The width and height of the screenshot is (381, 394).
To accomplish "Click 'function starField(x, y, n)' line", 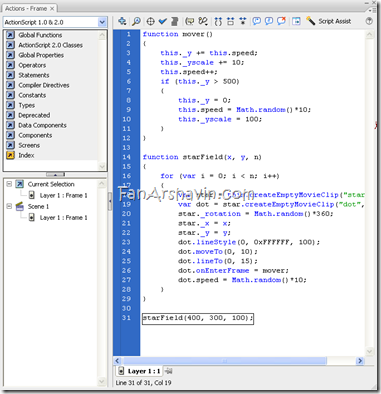I will point(202,157).
